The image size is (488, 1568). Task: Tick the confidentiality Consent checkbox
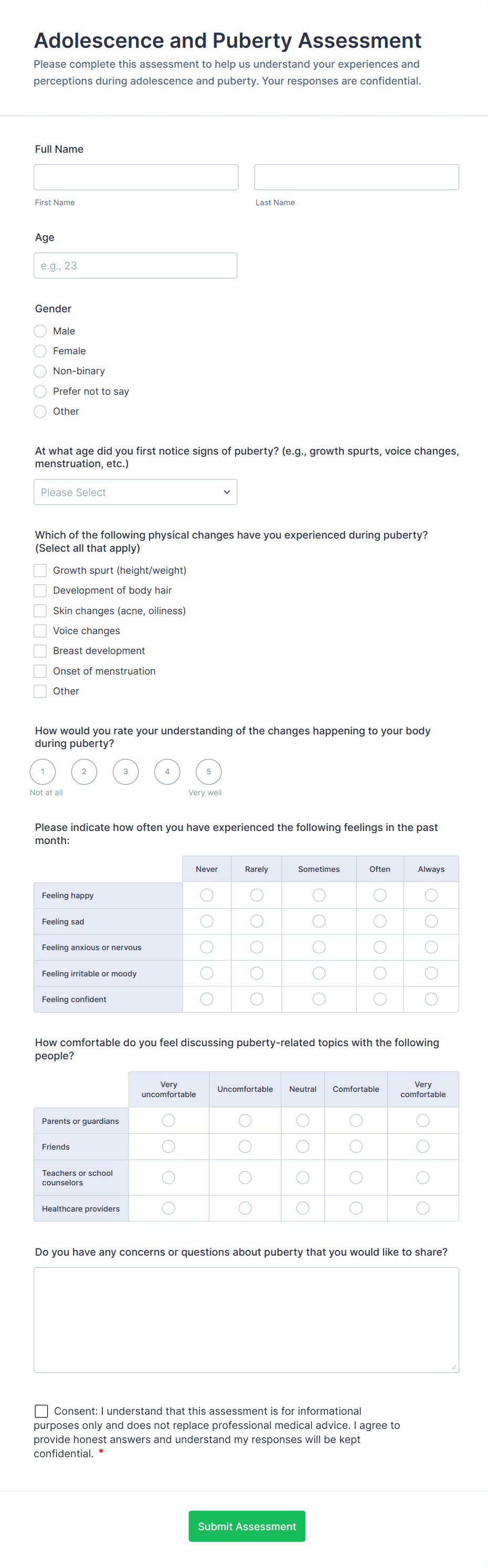click(x=41, y=1411)
